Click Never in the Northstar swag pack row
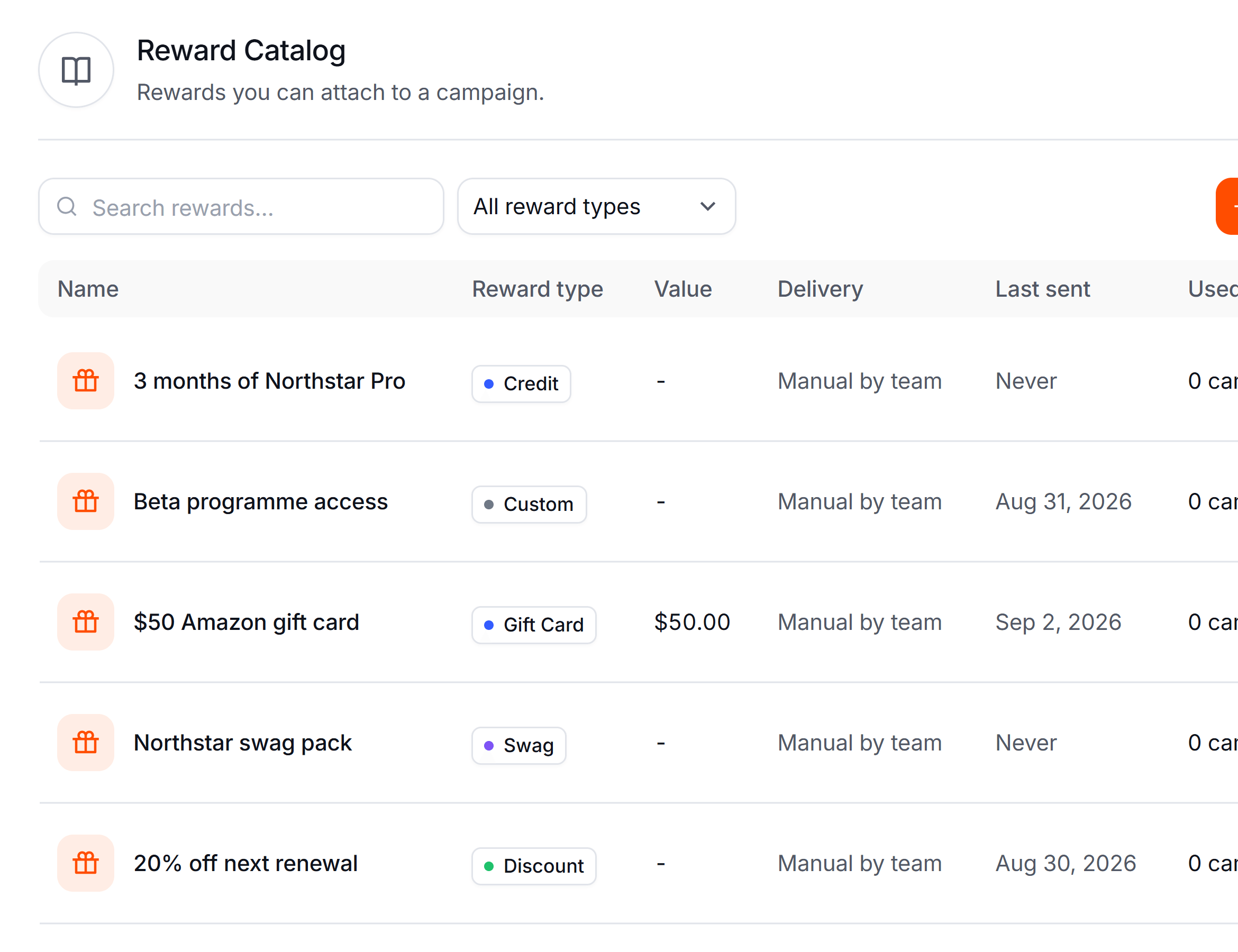This screenshot has height=952, width=1238. [1026, 743]
